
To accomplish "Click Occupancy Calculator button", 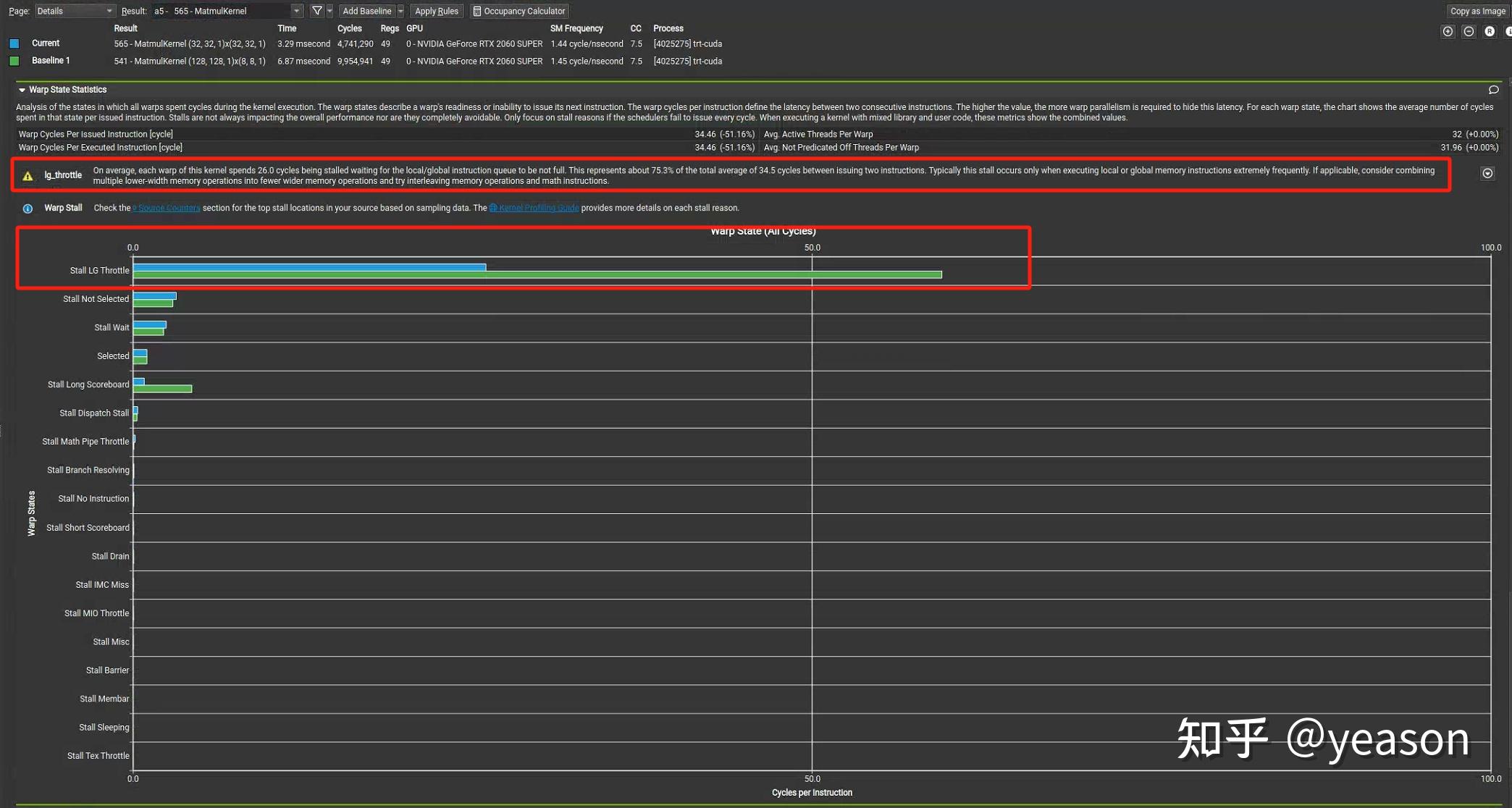I will pos(518,11).
